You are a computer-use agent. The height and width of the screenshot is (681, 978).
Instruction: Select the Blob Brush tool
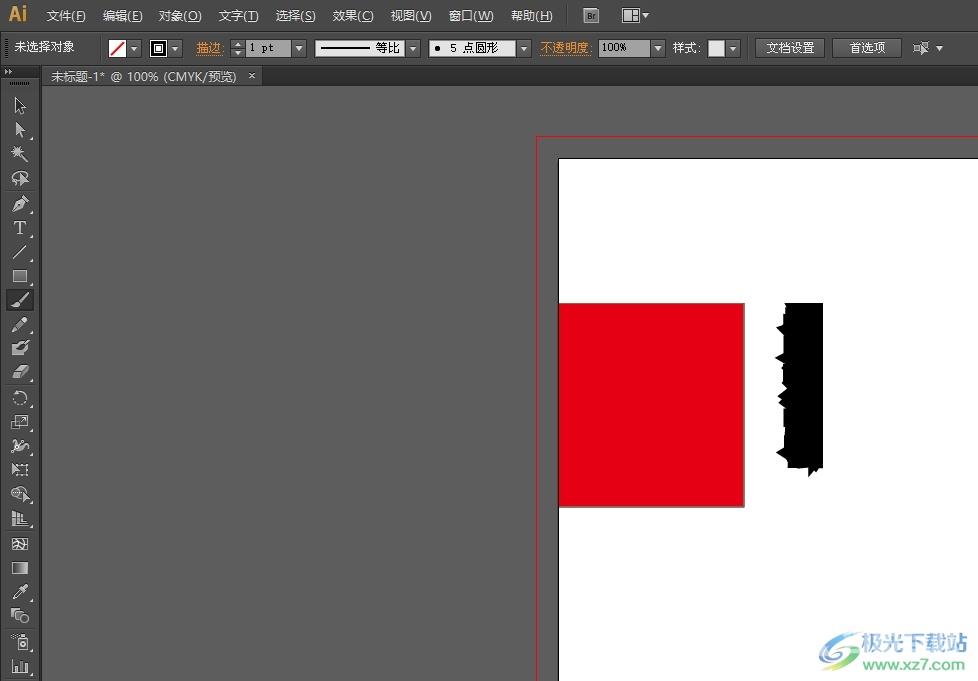click(x=20, y=348)
